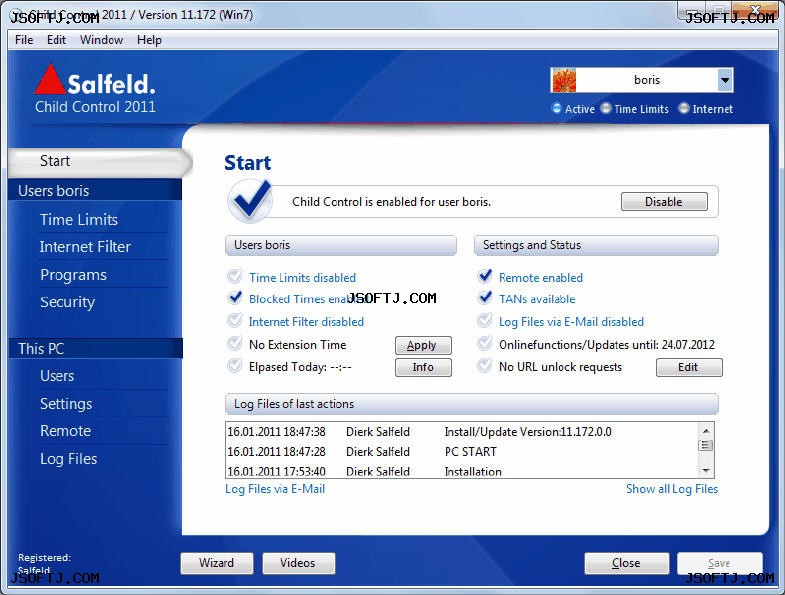Open Internet Filter disabled link
The width and height of the screenshot is (785, 595).
[x=306, y=322]
